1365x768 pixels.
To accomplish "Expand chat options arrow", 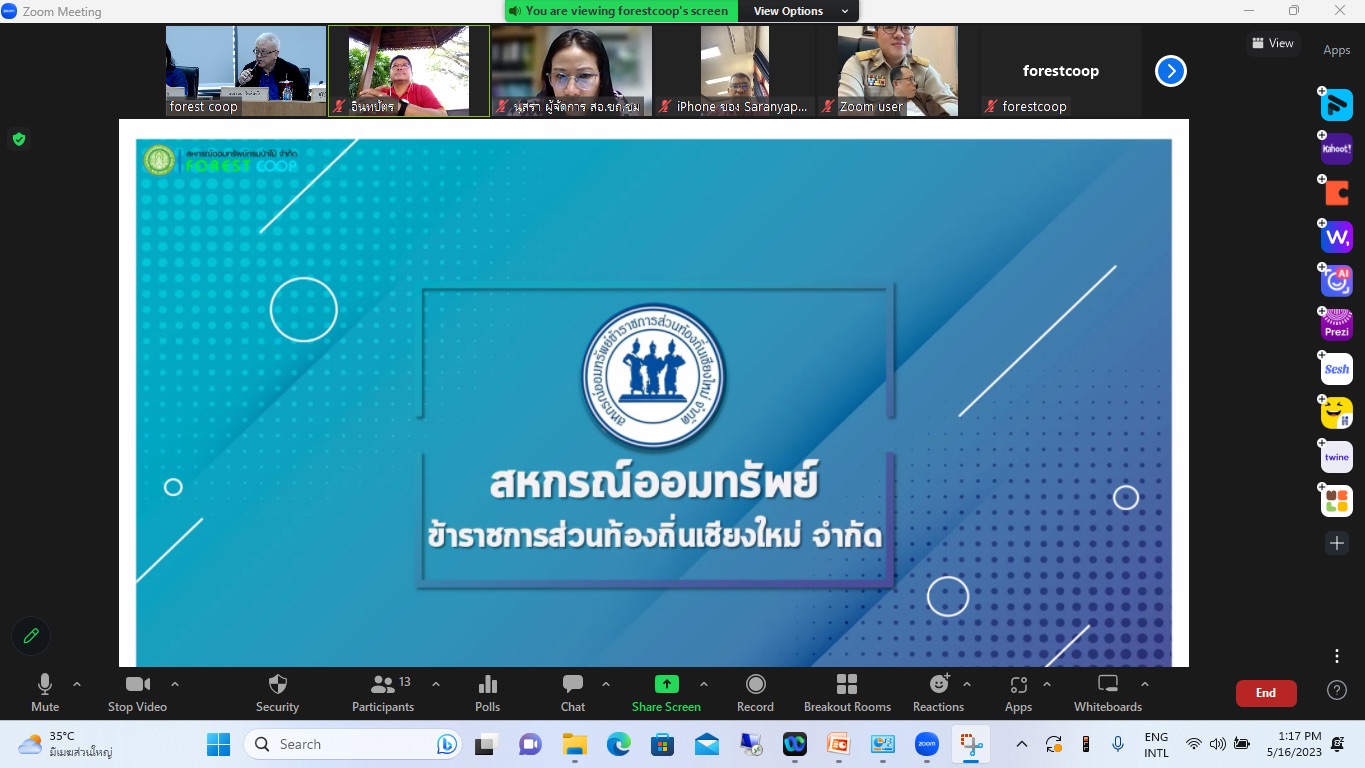I will click(606, 685).
